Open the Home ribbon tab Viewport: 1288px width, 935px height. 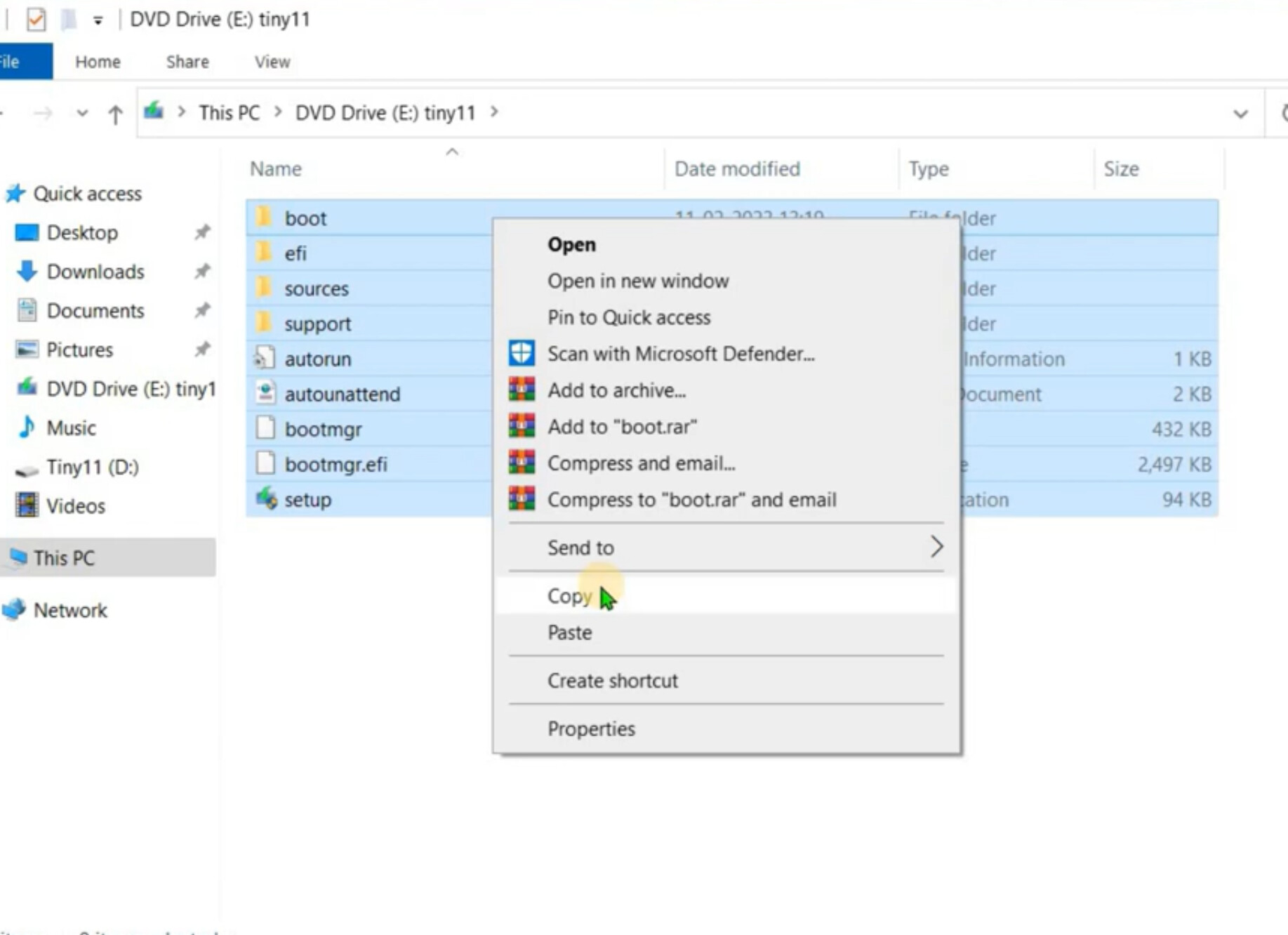(x=98, y=62)
